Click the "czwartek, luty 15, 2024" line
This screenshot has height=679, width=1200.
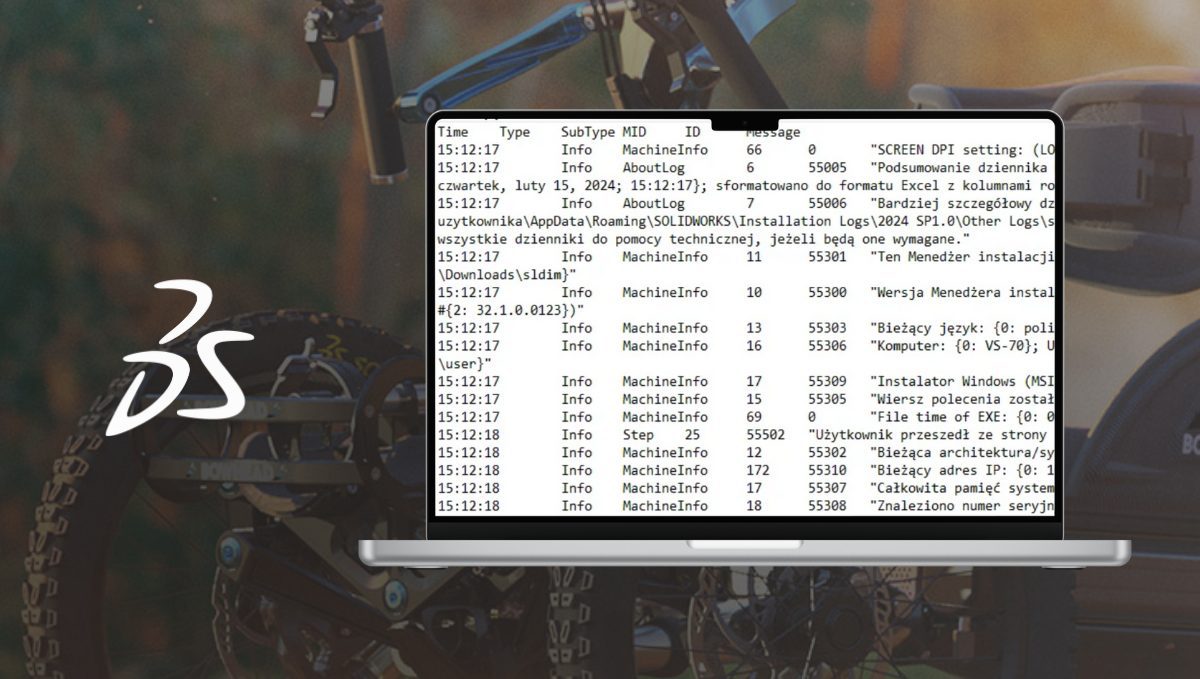(745, 186)
